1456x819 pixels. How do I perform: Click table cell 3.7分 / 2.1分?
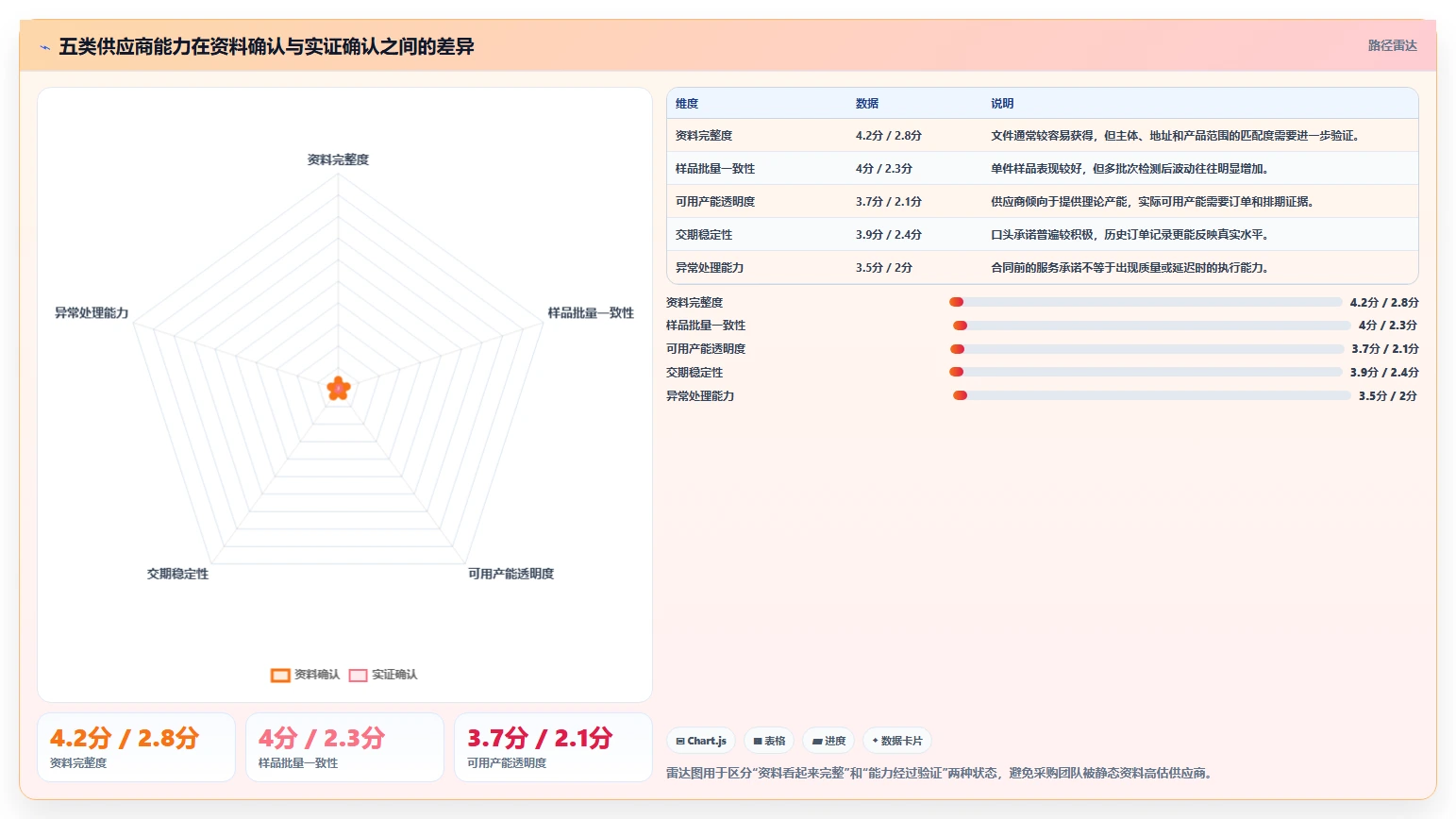pyautogui.click(x=889, y=202)
